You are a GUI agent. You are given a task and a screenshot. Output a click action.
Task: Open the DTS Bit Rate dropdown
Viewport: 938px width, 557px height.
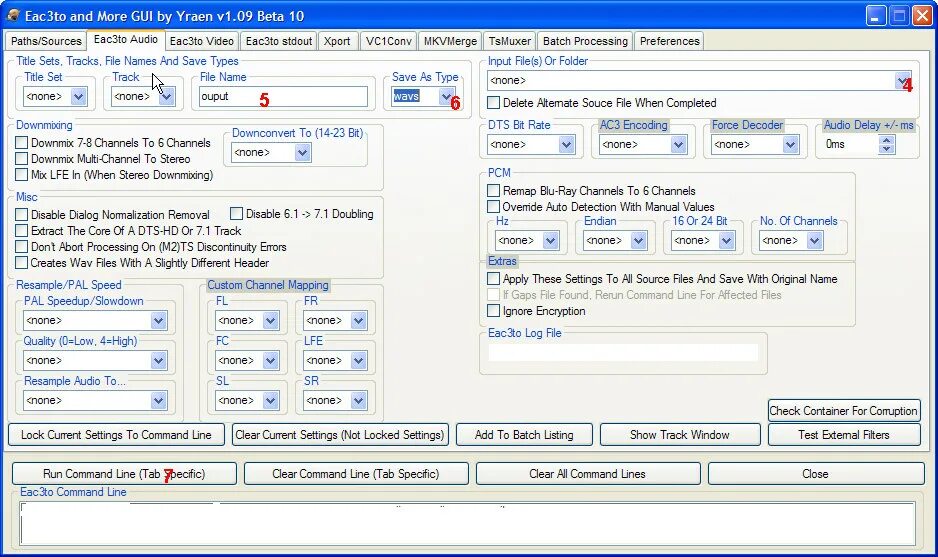click(x=567, y=144)
